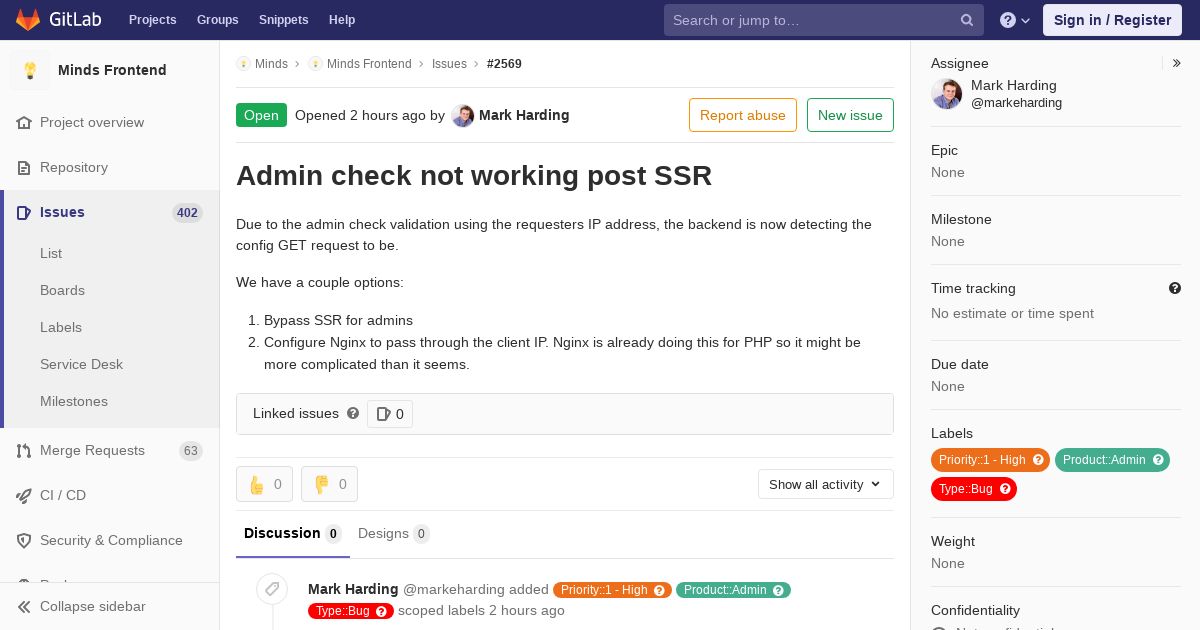Viewport: 1200px width, 630px height.
Task: Click the 402 issues count badge
Action: [187, 212]
